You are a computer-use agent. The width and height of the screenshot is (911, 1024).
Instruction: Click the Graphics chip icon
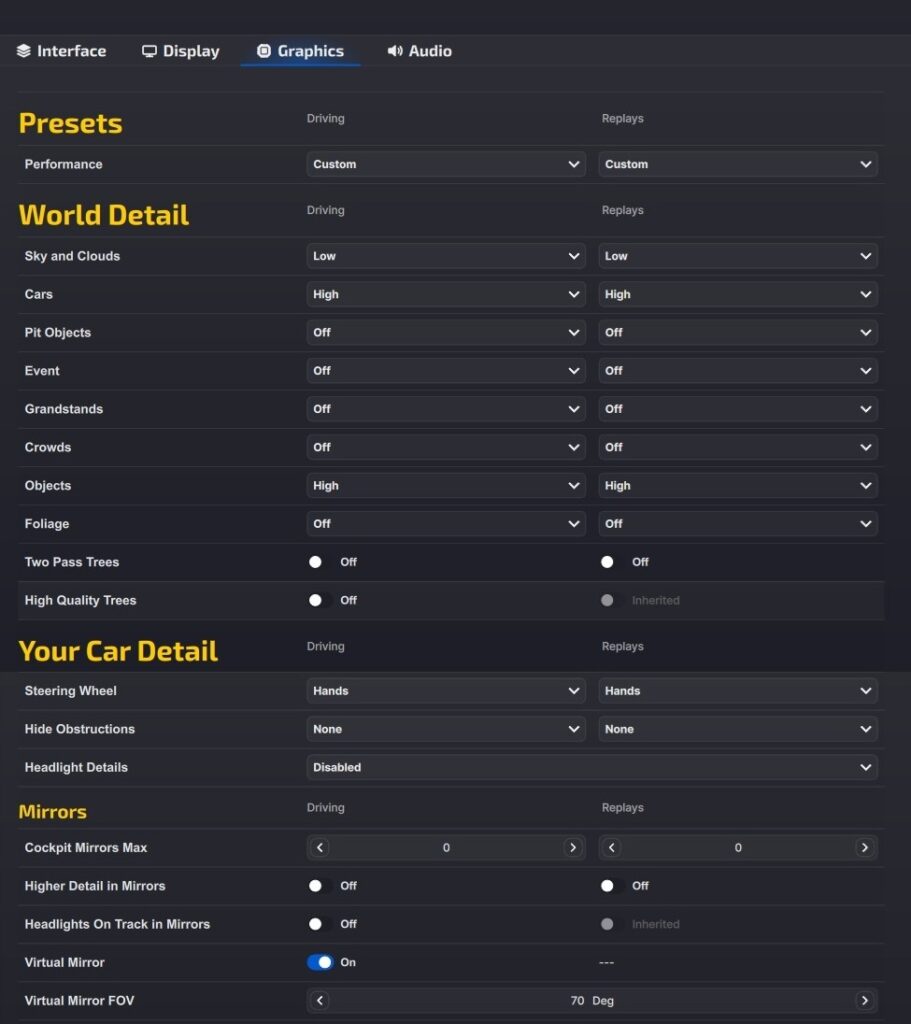264,51
